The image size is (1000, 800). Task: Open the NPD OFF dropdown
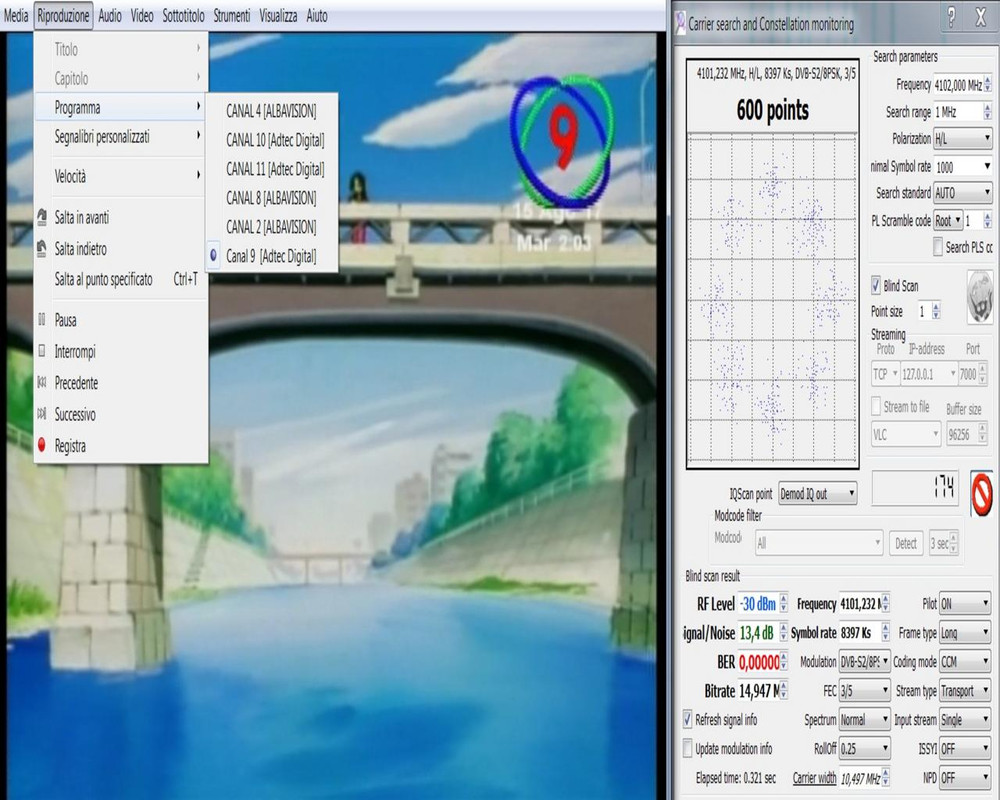965,778
